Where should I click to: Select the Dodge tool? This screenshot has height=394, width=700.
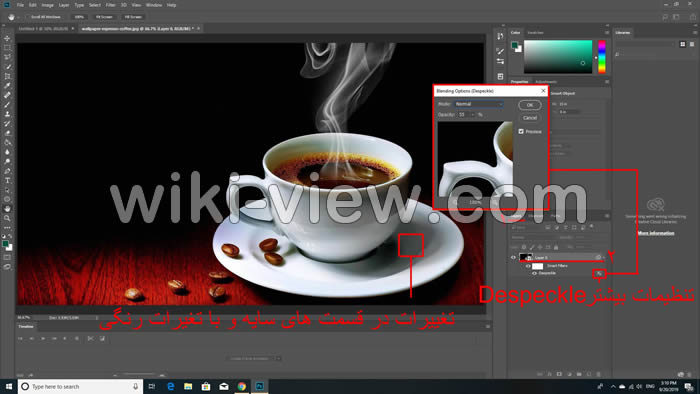coord(7,162)
